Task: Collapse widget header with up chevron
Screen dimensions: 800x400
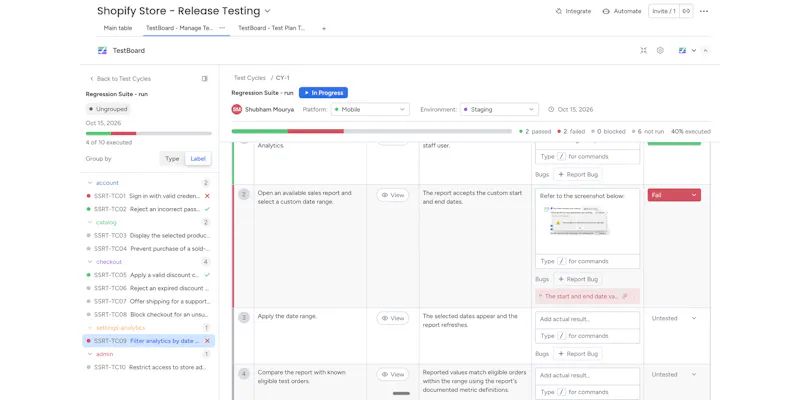Action: (x=705, y=51)
